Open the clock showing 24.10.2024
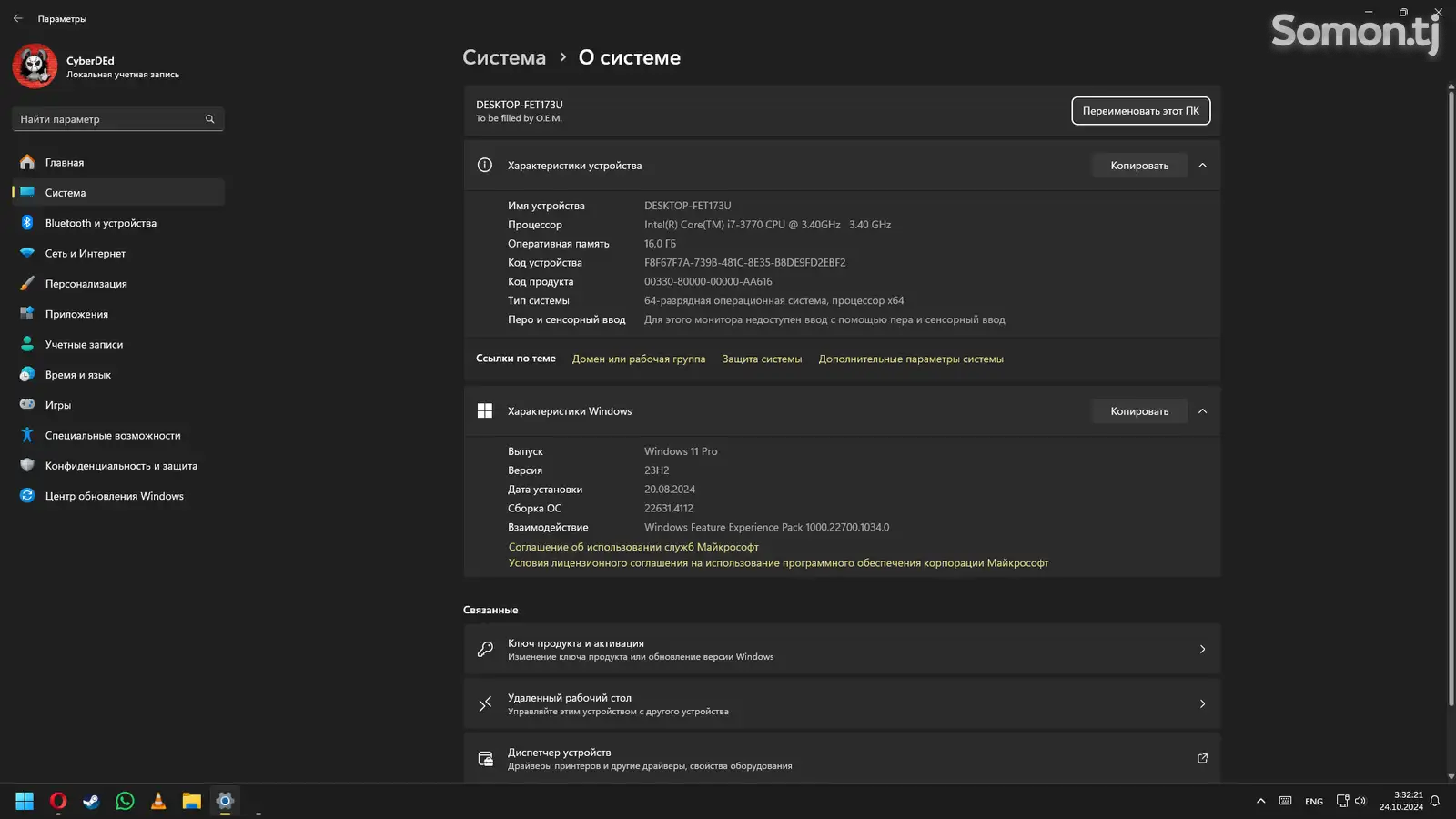1456x819 pixels. tap(1400, 801)
